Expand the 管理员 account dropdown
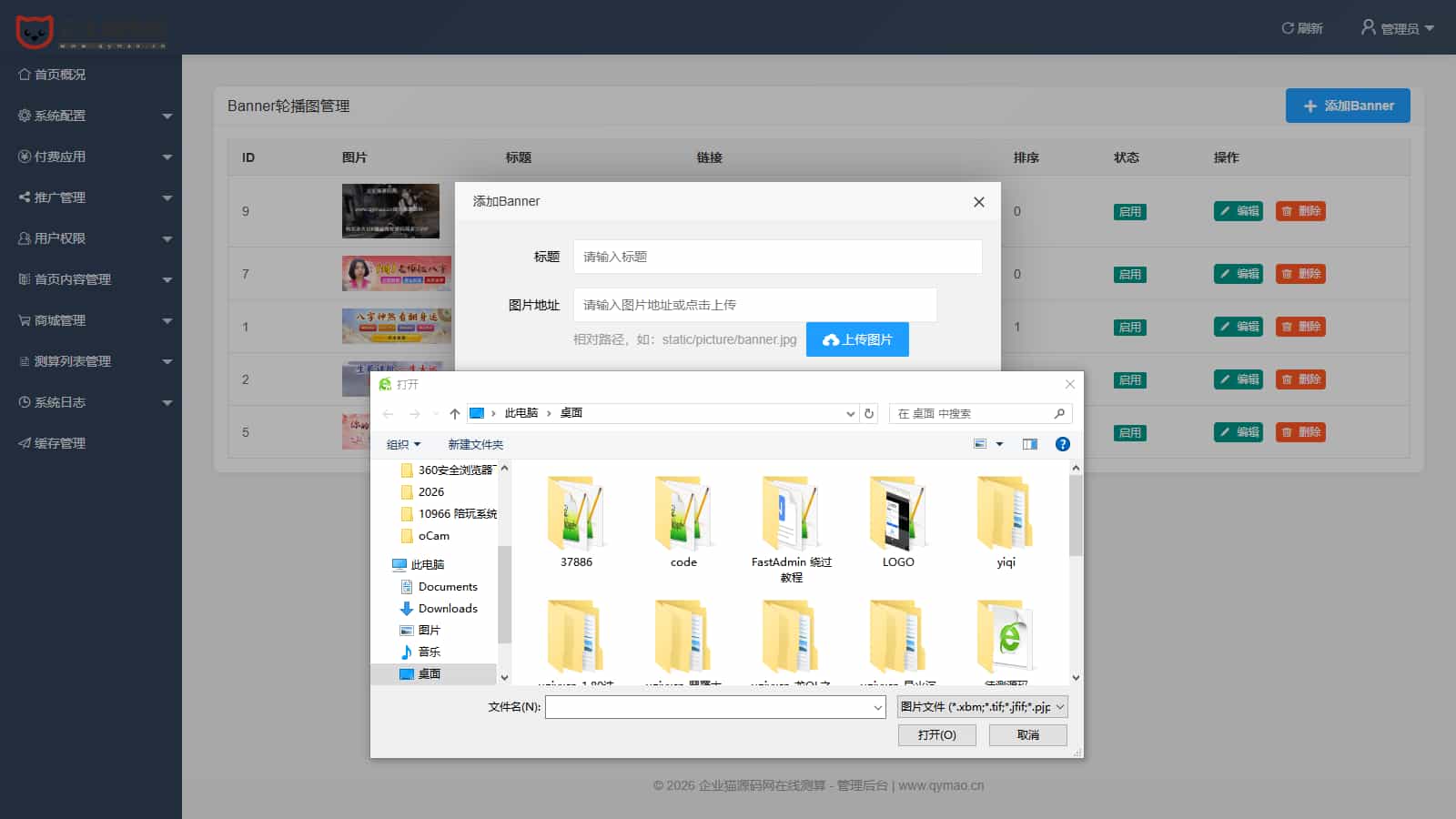The width and height of the screenshot is (1456, 819). 1398,28
